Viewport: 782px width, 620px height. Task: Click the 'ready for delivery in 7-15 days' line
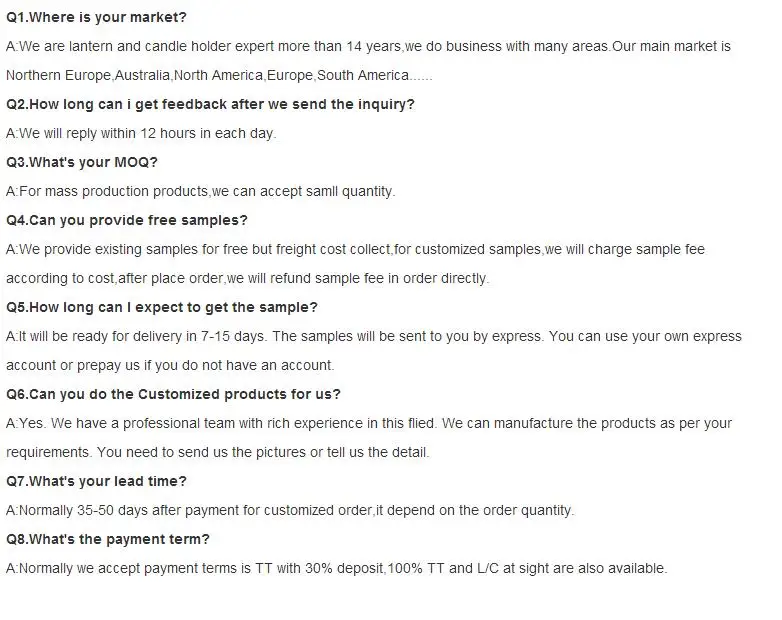(x=373, y=336)
